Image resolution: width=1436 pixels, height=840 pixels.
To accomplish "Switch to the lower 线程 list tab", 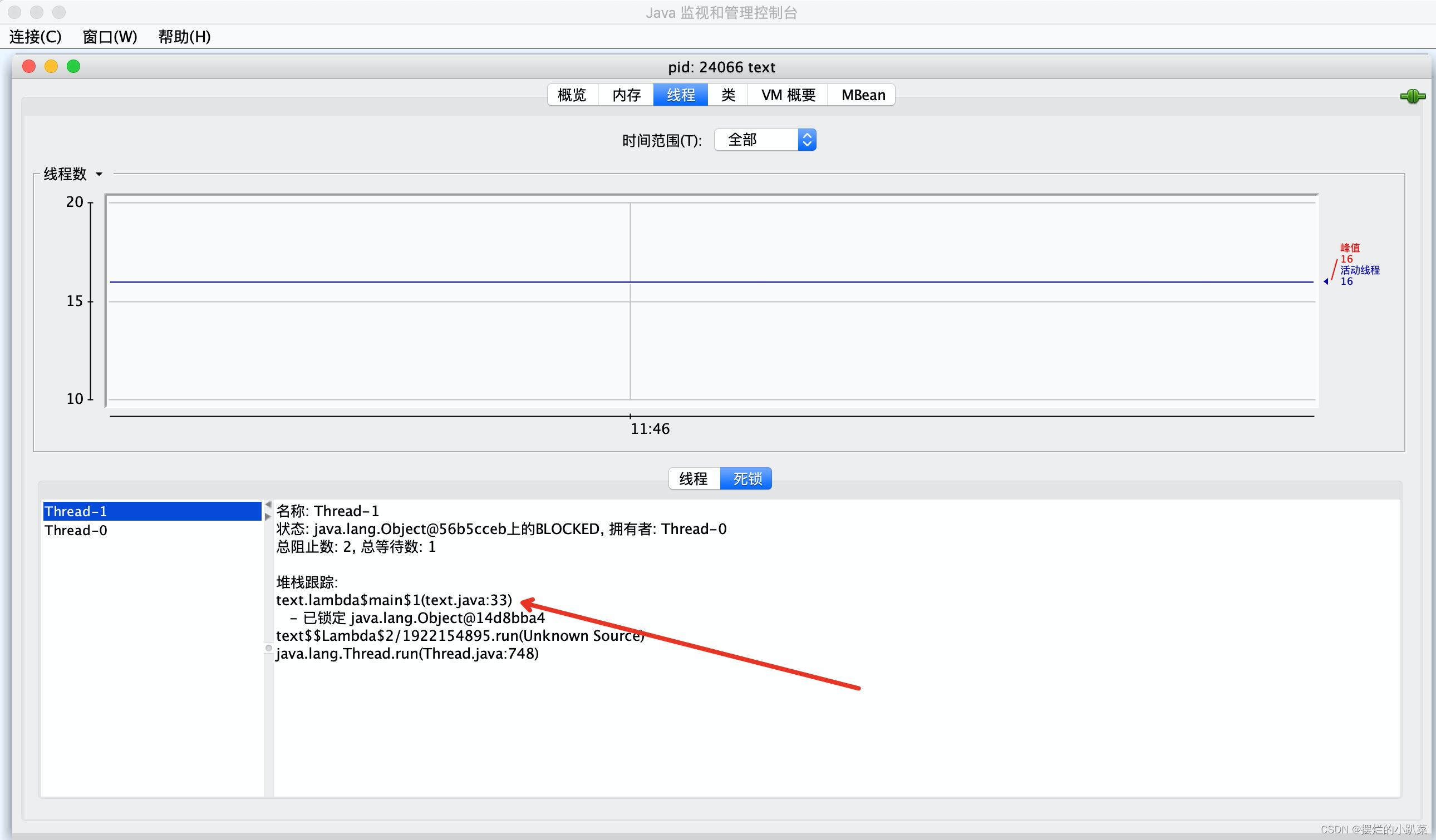I will point(694,479).
